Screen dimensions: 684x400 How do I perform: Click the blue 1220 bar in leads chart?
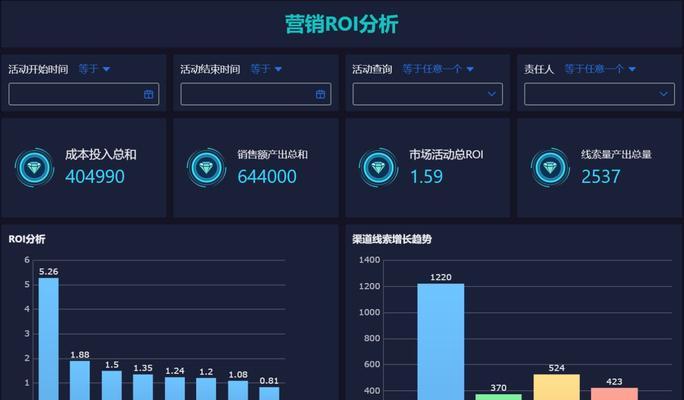[x=441, y=342]
